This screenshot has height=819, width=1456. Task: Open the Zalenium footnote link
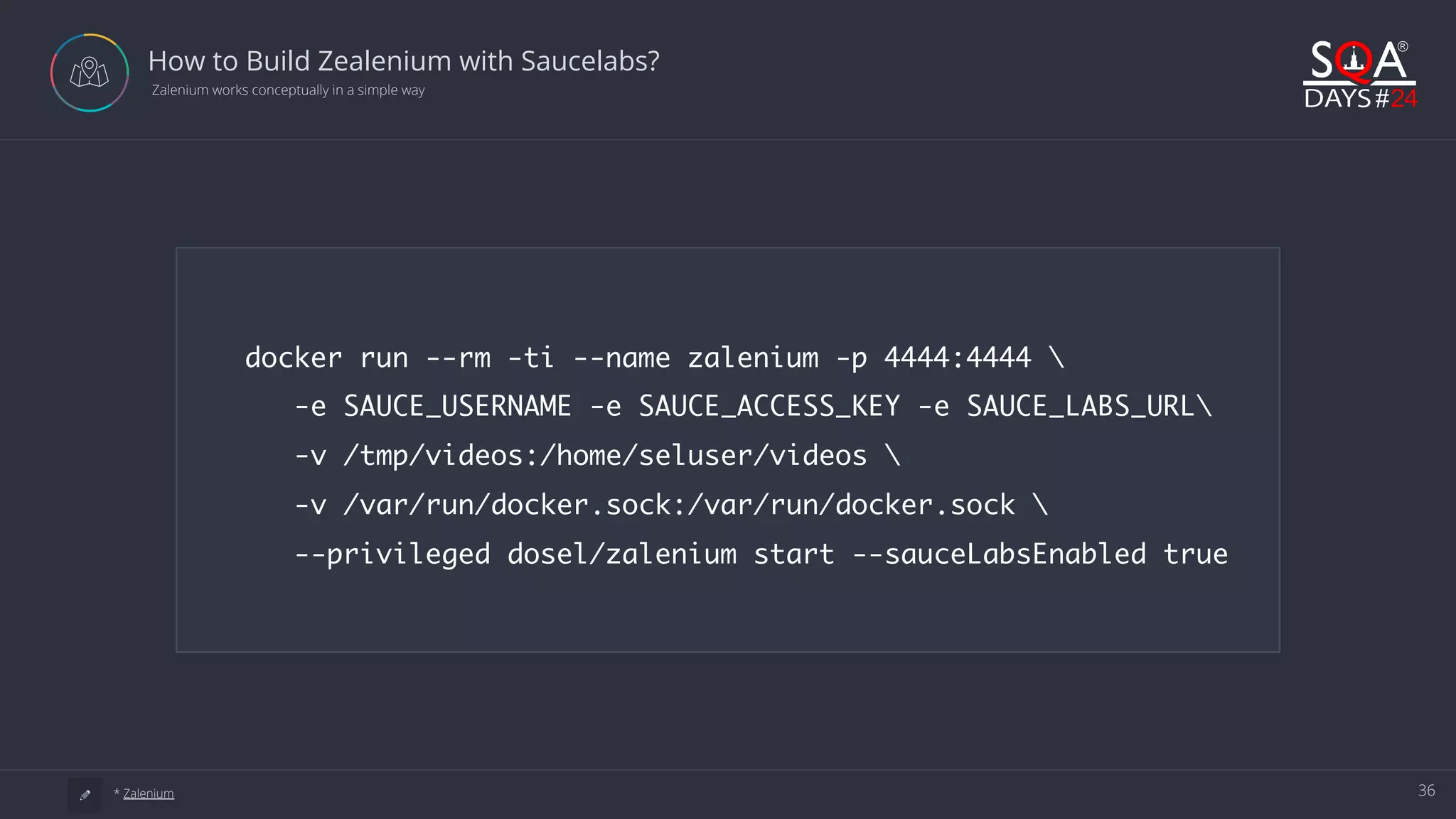click(x=148, y=793)
